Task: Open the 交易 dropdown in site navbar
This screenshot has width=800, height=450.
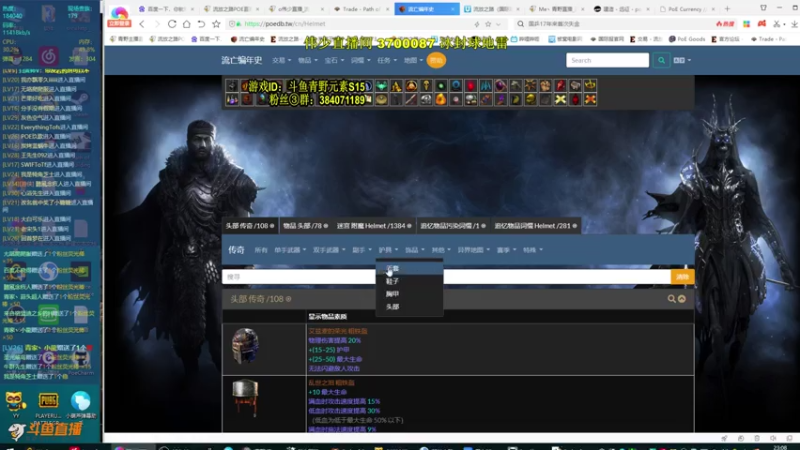Action: pyautogui.click(x=281, y=60)
